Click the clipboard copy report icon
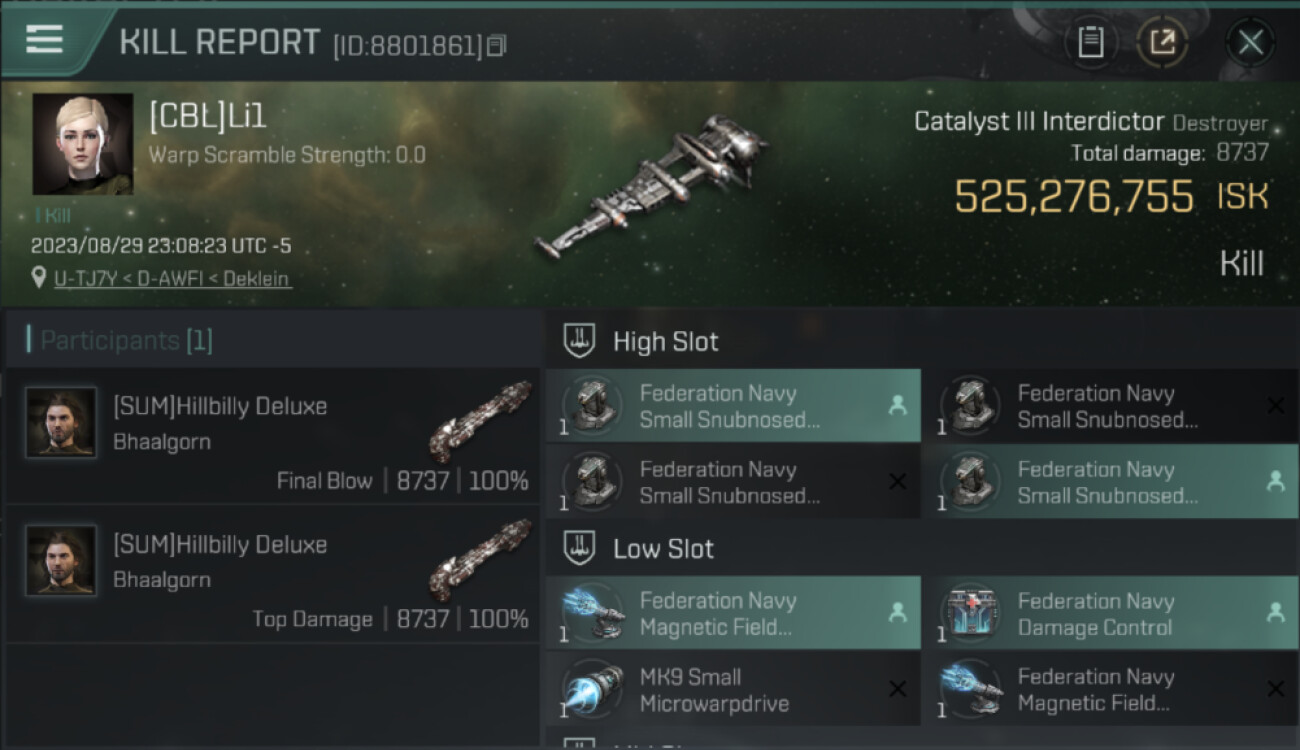The height and width of the screenshot is (750, 1300). coord(1091,42)
